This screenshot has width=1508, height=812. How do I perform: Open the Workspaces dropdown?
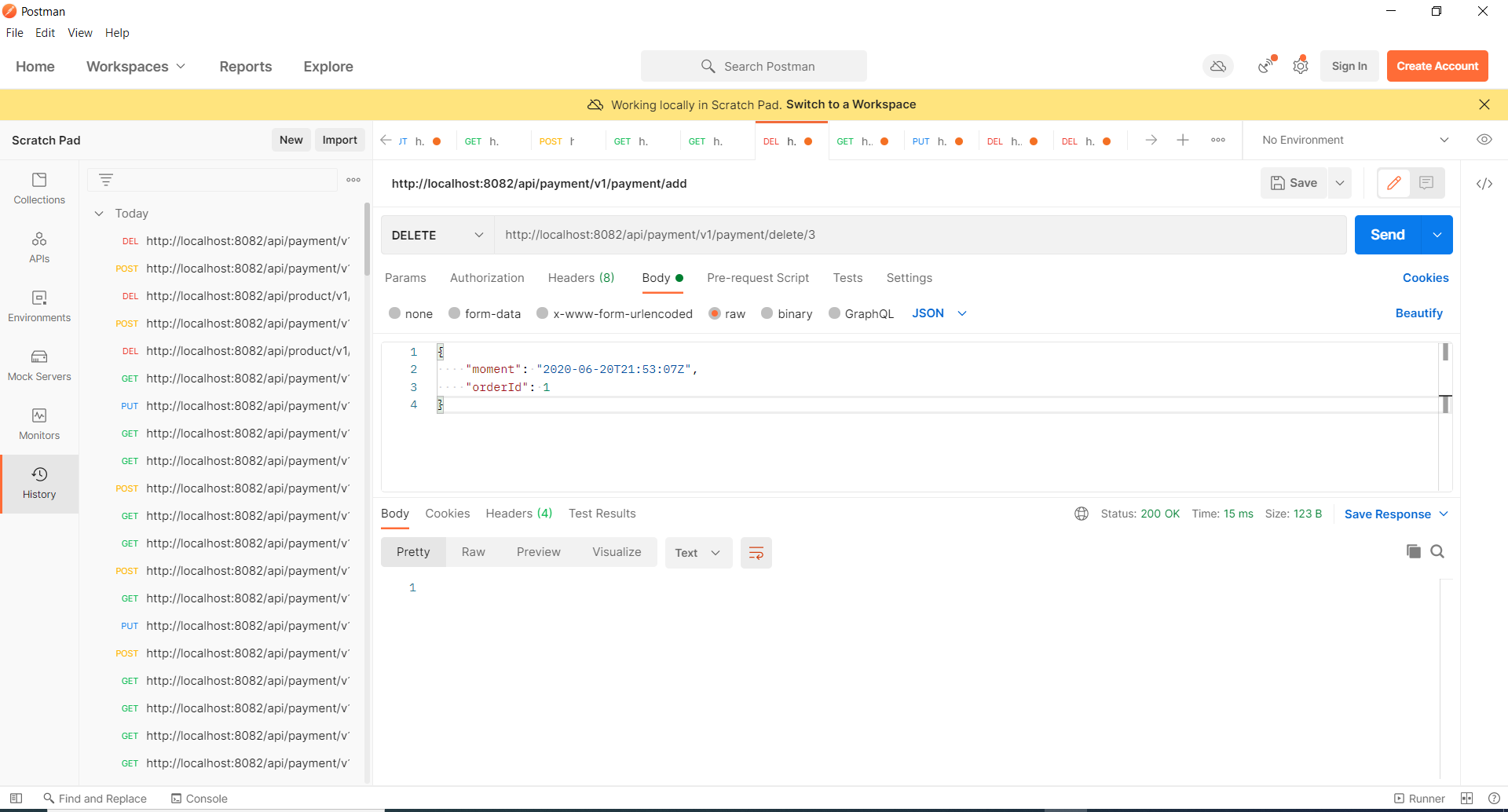136,67
